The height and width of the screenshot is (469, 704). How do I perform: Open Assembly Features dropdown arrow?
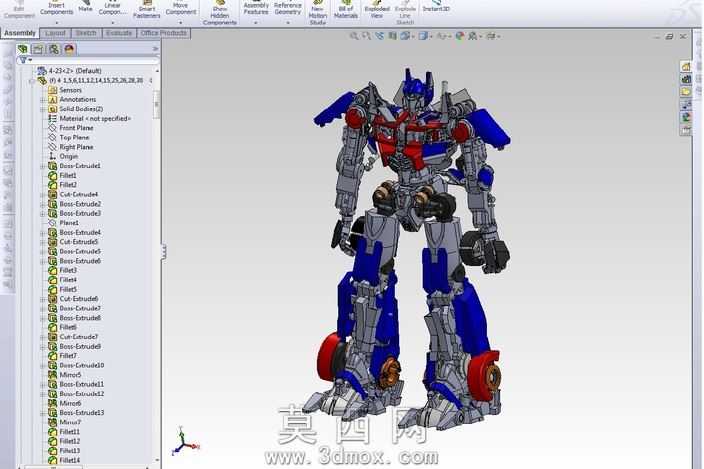click(x=256, y=22)
